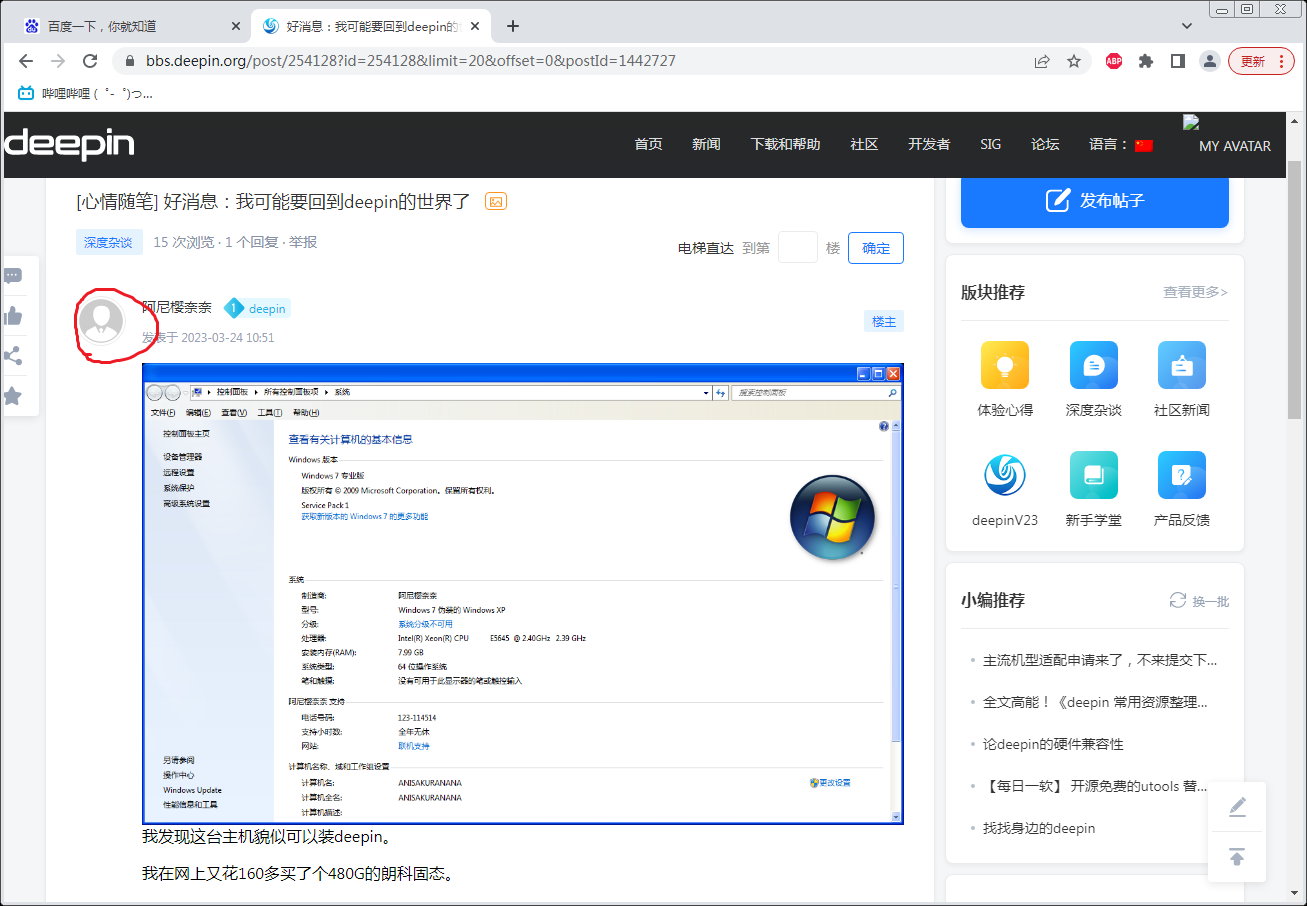Click the floor number input field
Screen dimensions: 1307x906
(x=798, y=247)
